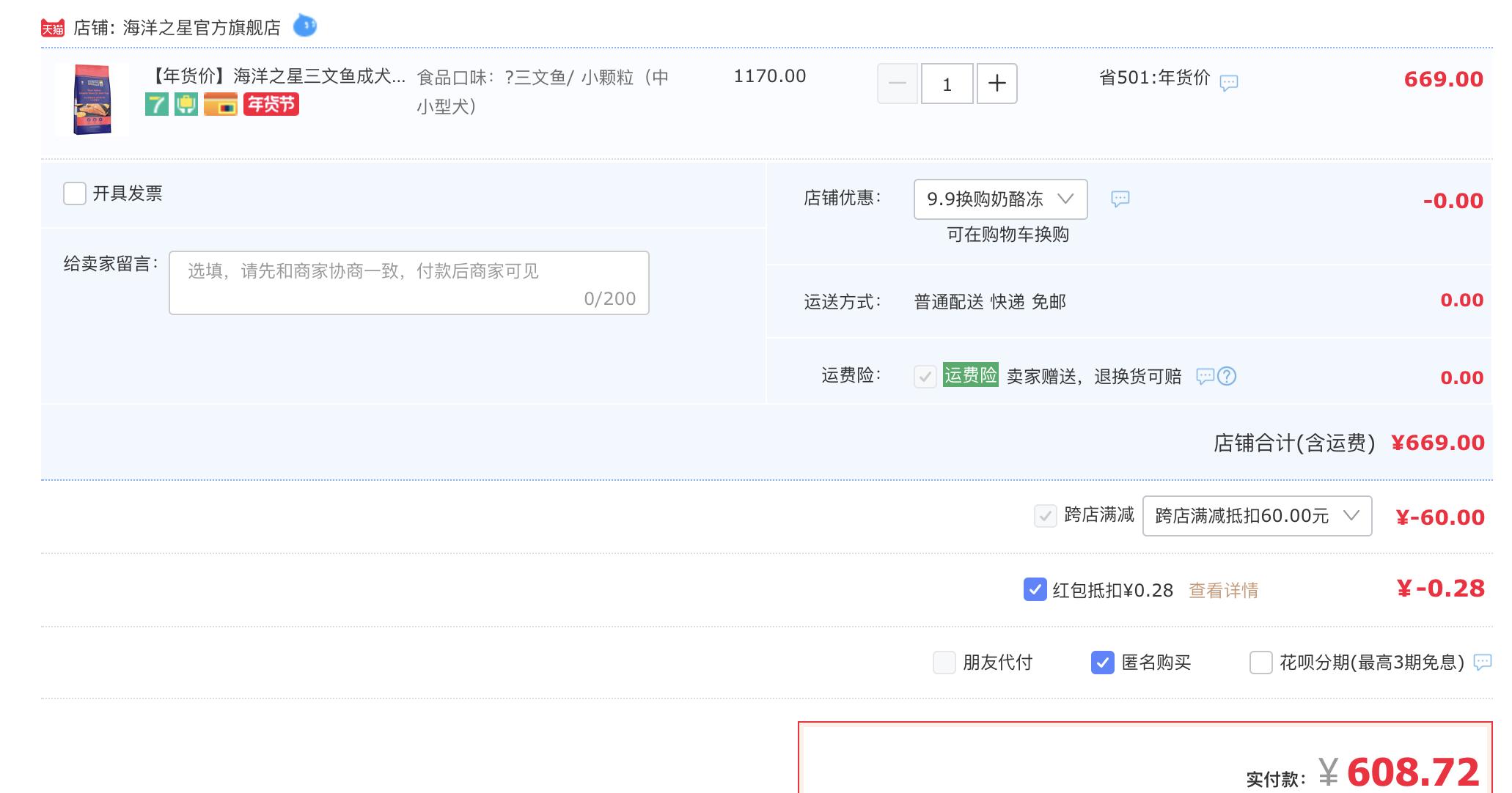Click the chat bubble icon next to 店铺优惠 dropdown
Screen dimensions: 1512x793
click(1121, 199)
